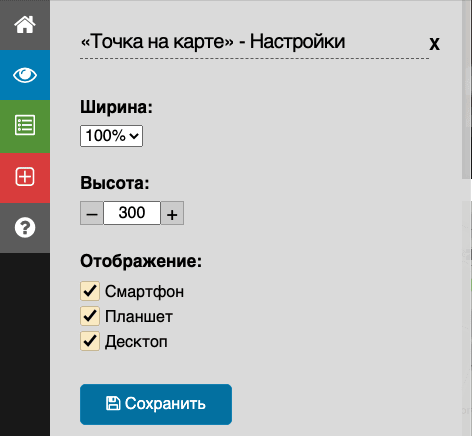The height and width of the screenshot is (436, 472).
Task: Disable the Десктоп checkbox
Action: (x=90, y=341)
